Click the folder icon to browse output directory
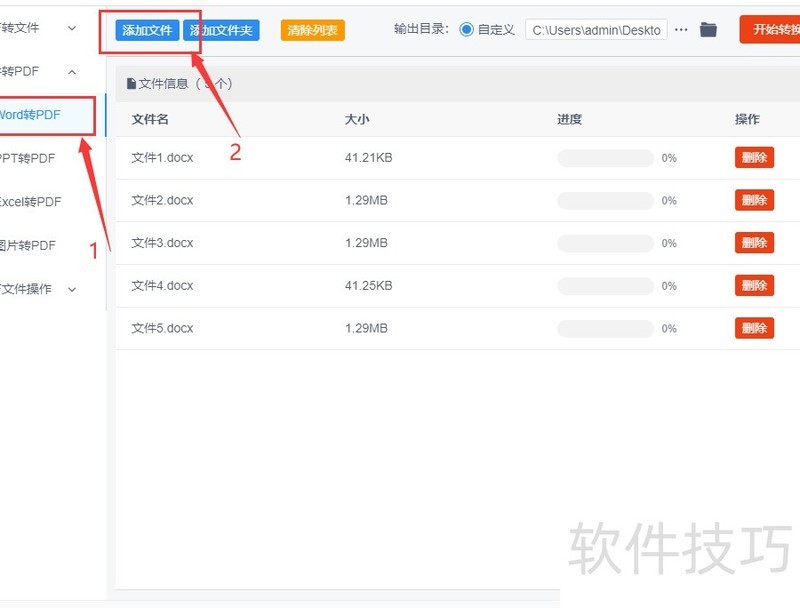This screenshot has height=608, width=800. [709, 30]
